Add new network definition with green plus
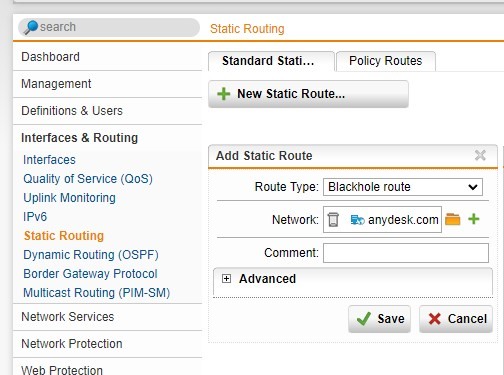Viewport: 504px width, 375px height. pos(474,219)
